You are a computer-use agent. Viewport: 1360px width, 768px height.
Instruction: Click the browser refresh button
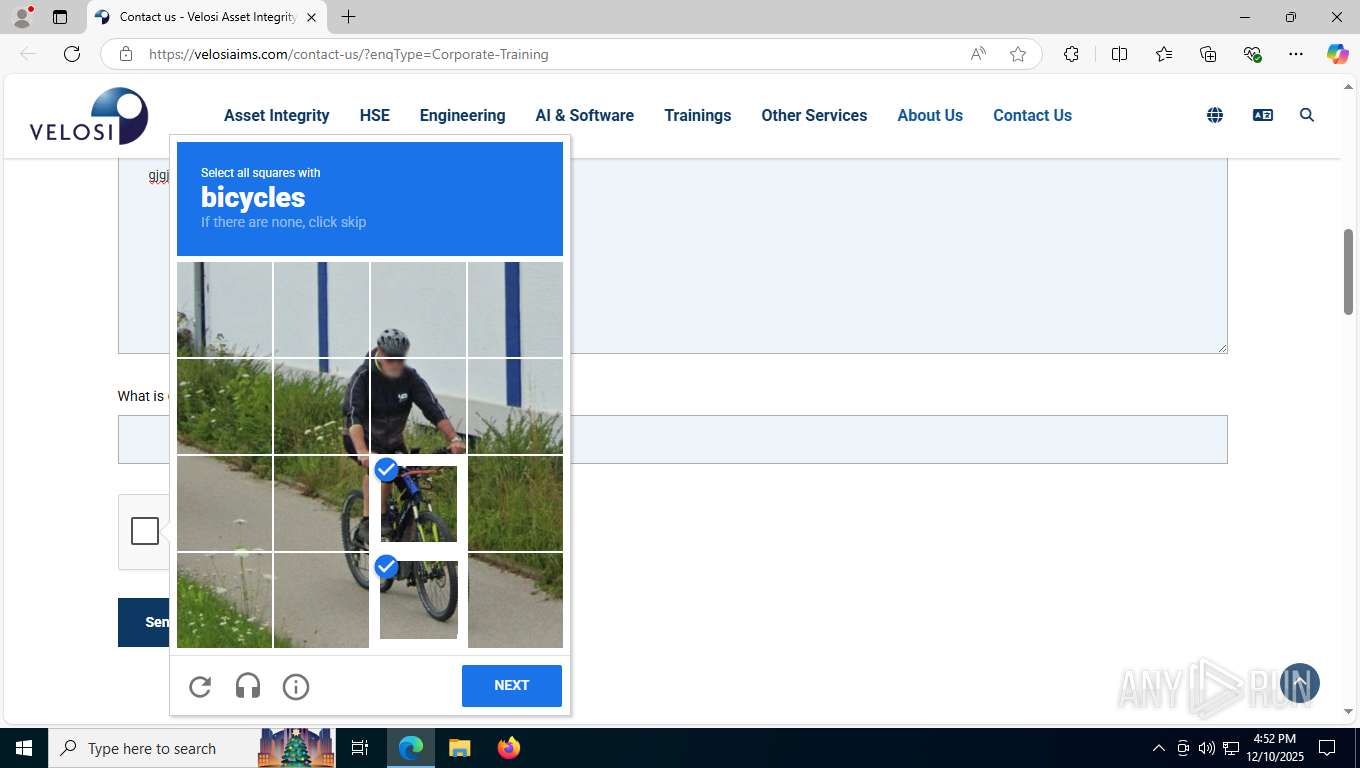coord(72,54)
